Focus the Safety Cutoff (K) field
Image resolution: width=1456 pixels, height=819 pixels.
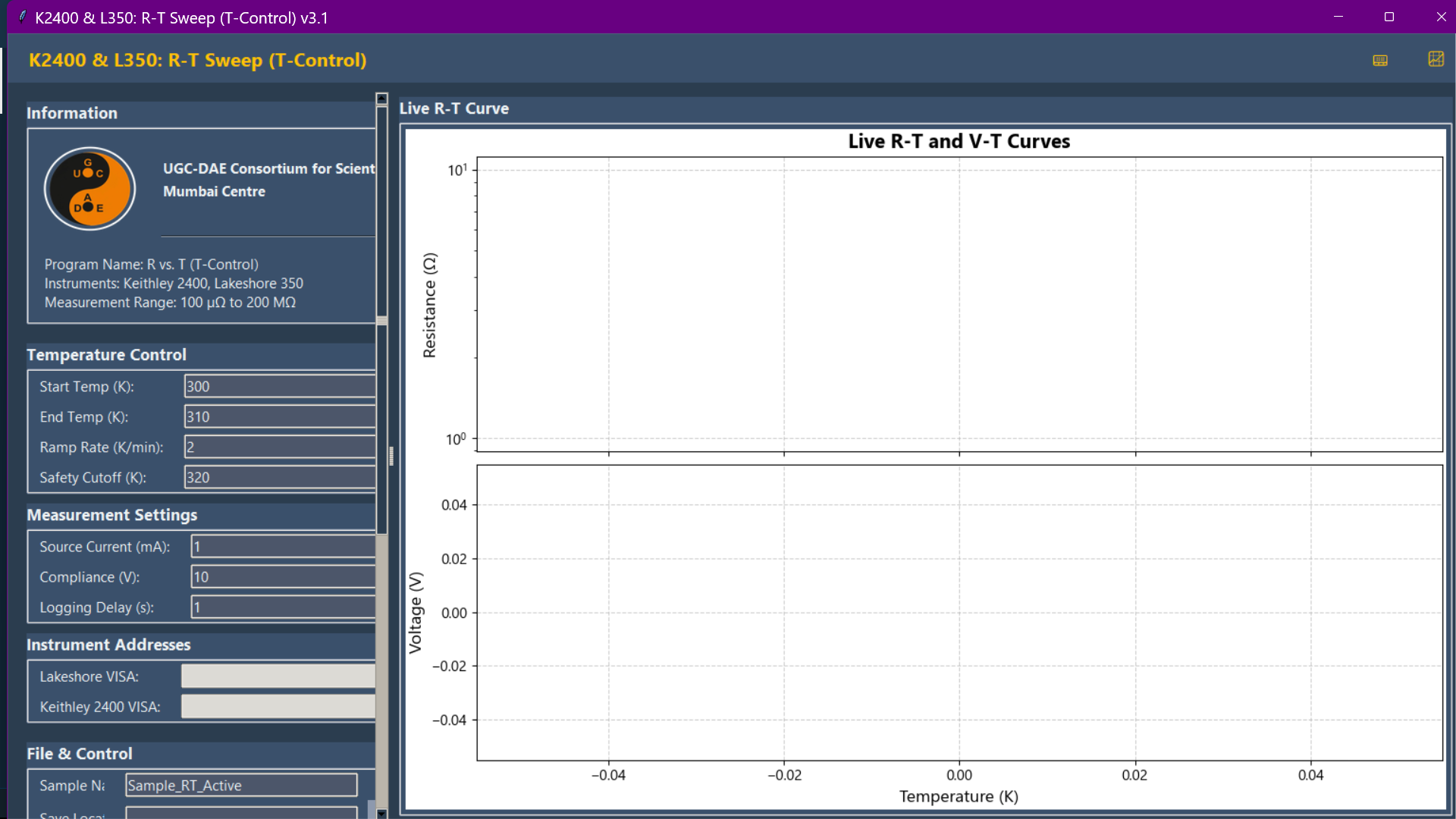coord(280,478)
